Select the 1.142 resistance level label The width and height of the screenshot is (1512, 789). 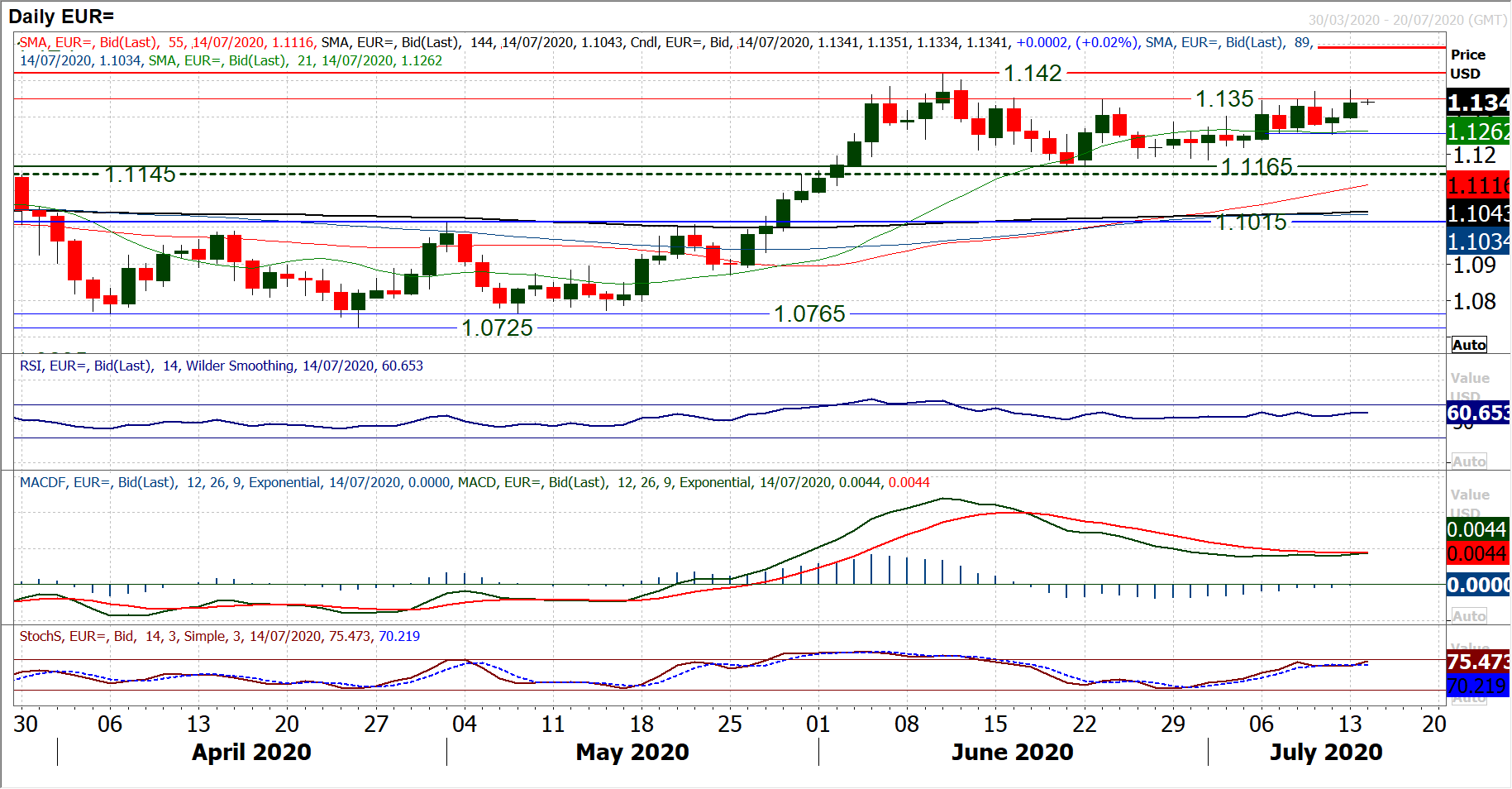(x=1032, y=74)
